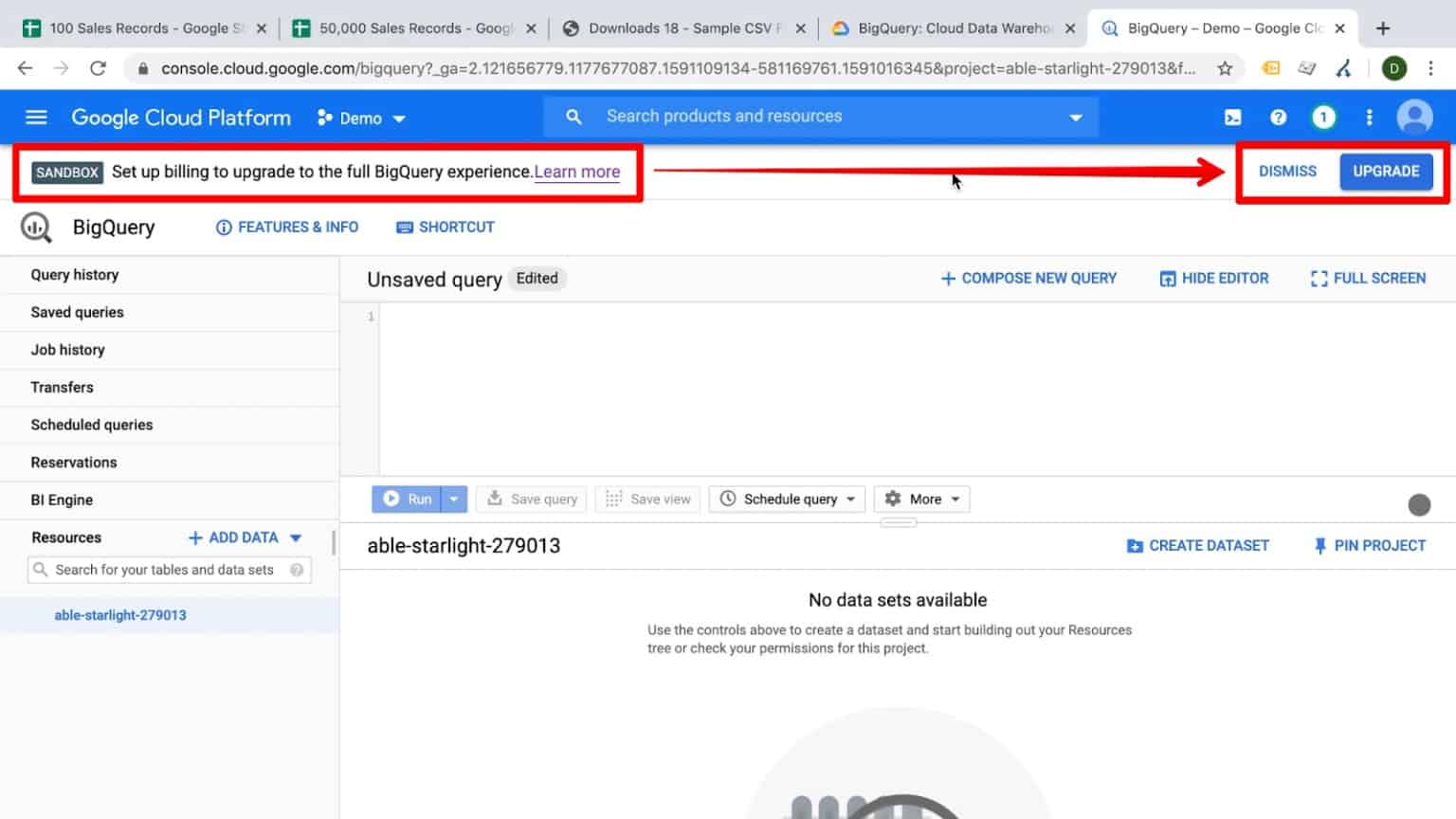View notifications bell
Viewport: 1456px width, 819px height.
pyautogui.click(x=1323, y=117)
